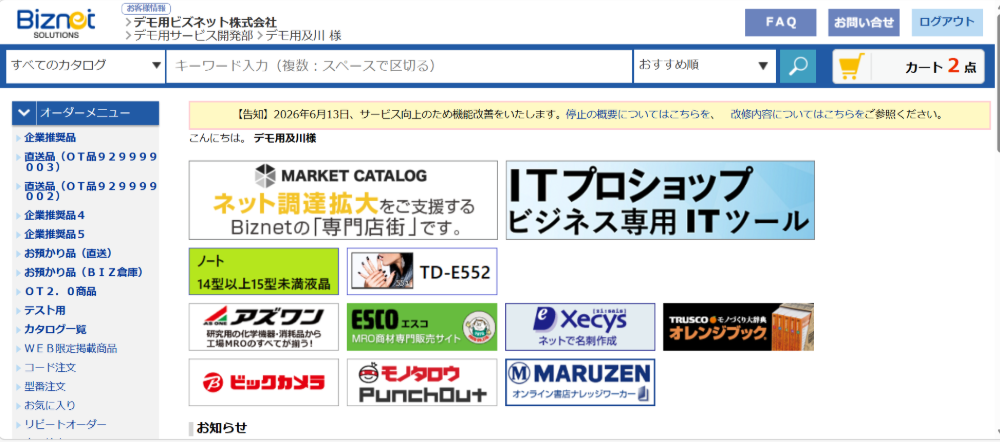The height and width of the screenshot is (442, 1000).
Task: Open the green ノート 14型以上 banner
Action: pos(264,271)
